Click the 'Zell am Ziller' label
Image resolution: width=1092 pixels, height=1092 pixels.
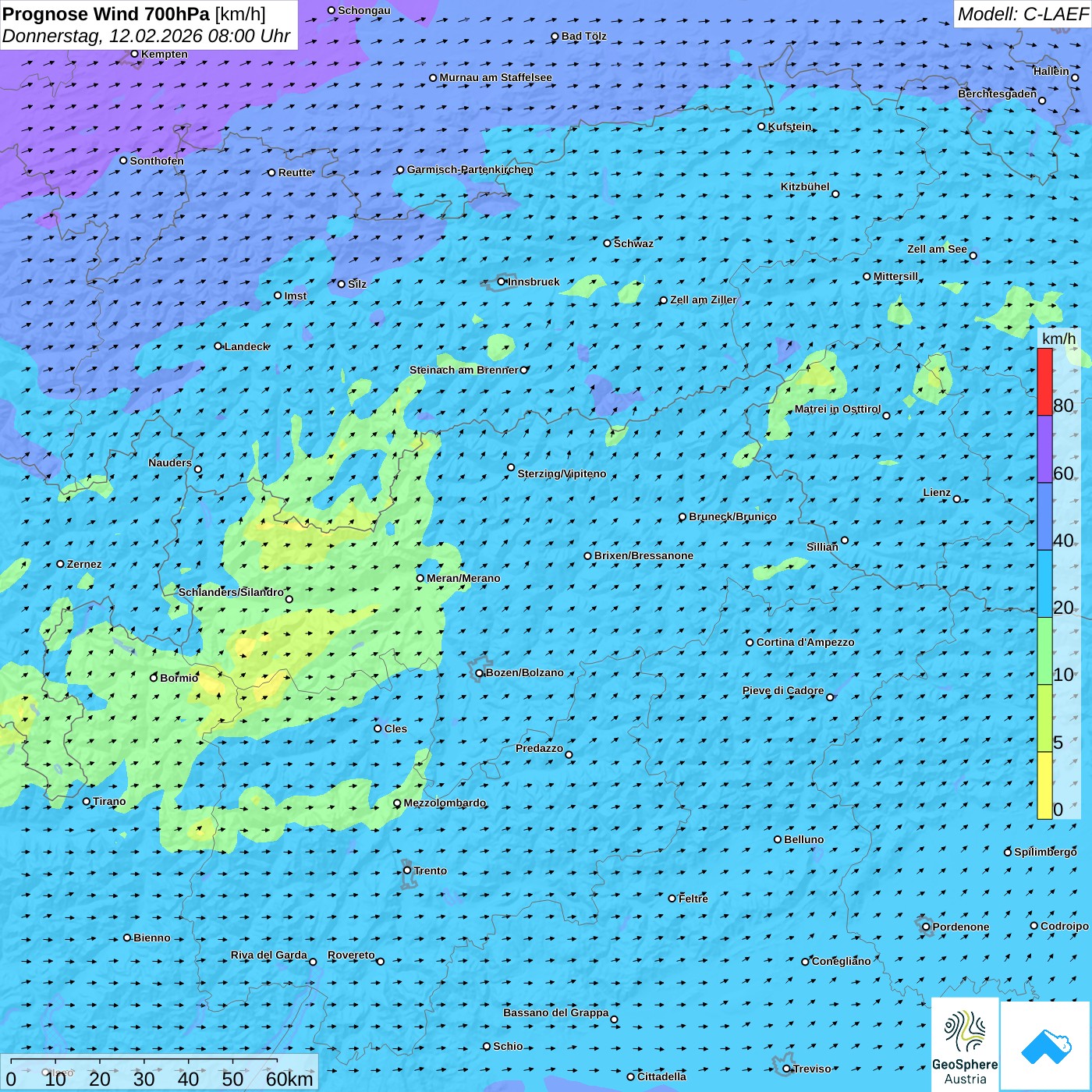[704, 300]
